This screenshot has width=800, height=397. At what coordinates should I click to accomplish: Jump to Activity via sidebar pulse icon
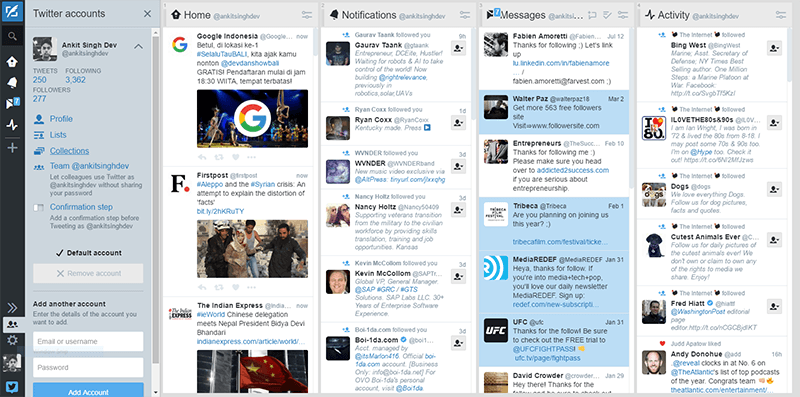point(12,125)
